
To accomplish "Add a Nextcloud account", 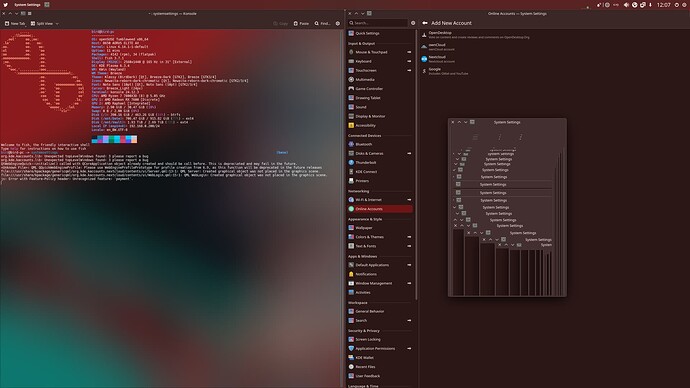I will 554,59.
